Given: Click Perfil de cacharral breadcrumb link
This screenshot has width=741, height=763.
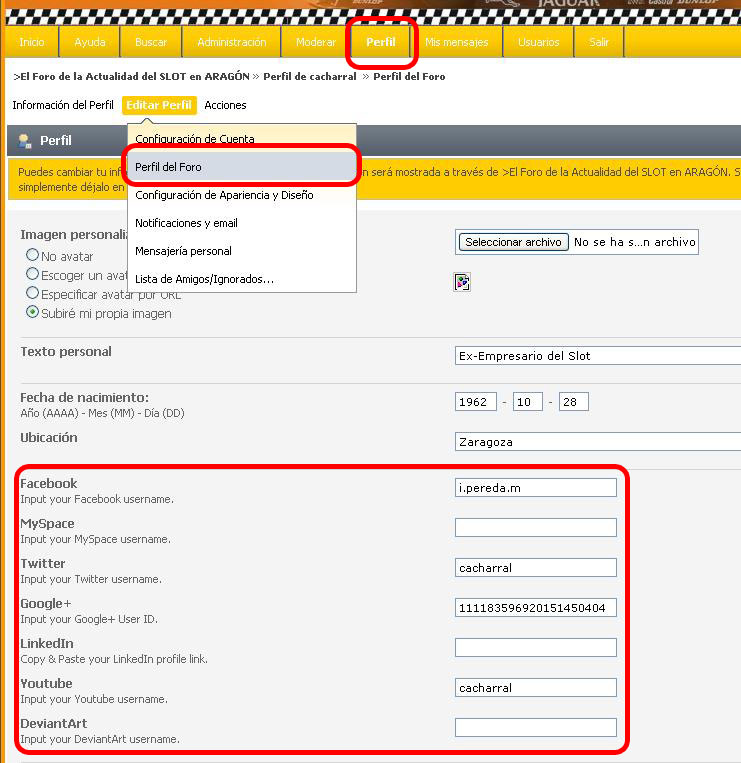Looking at the screenshot, I should tap(310, 76).
